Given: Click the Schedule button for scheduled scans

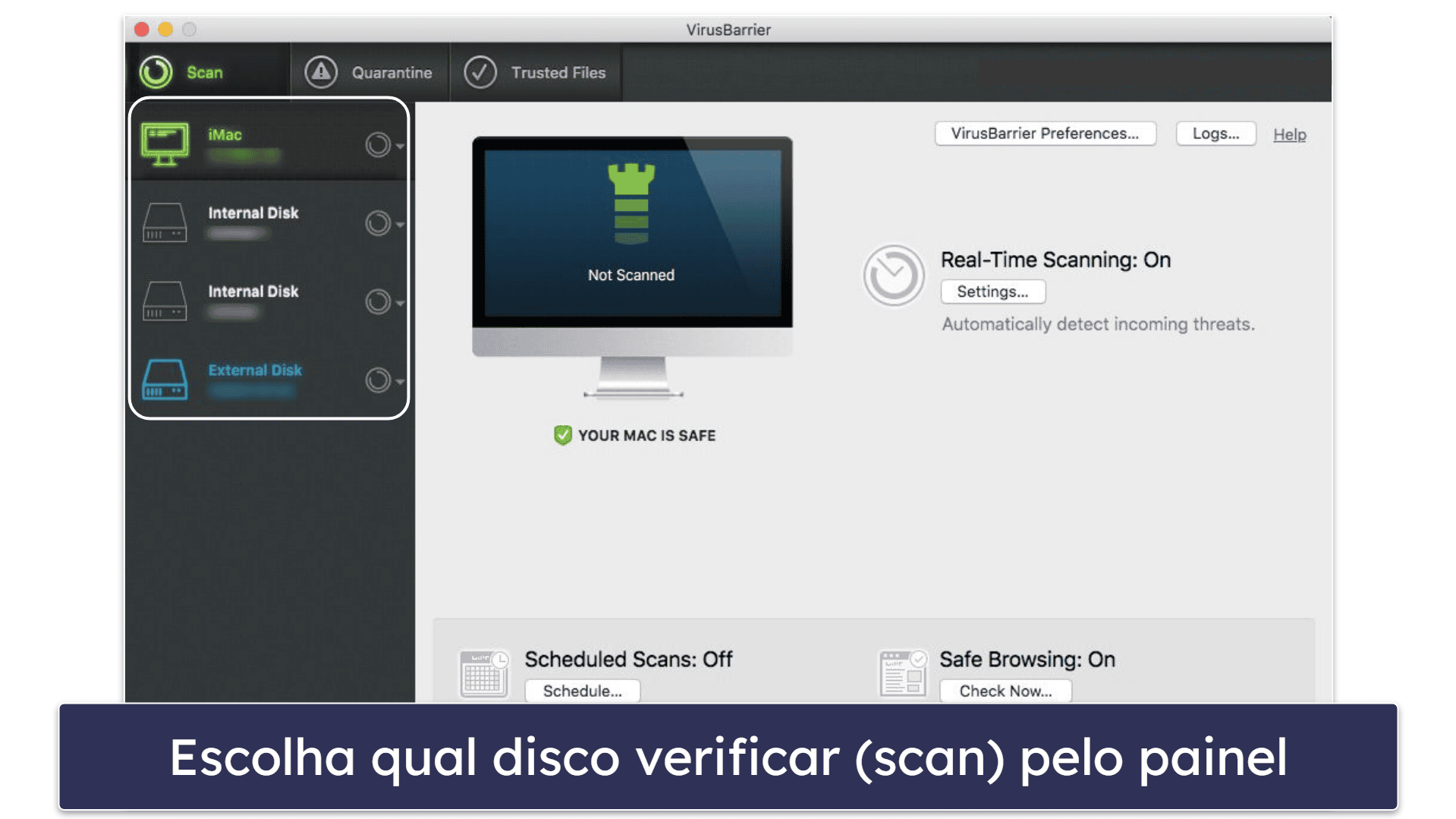Looking at the screenshot, I should pos(582,691).
